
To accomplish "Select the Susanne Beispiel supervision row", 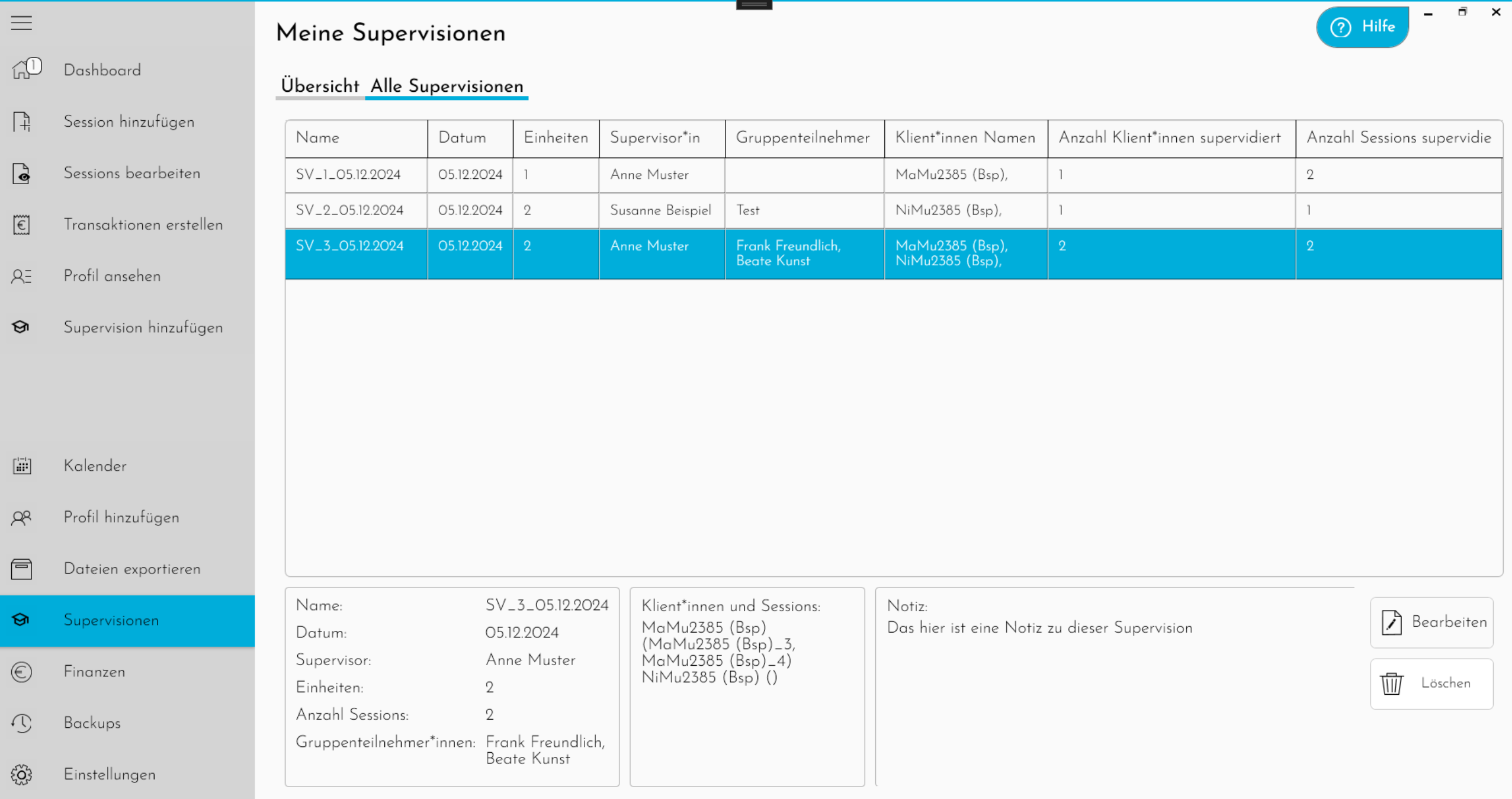I will (660, 210).
